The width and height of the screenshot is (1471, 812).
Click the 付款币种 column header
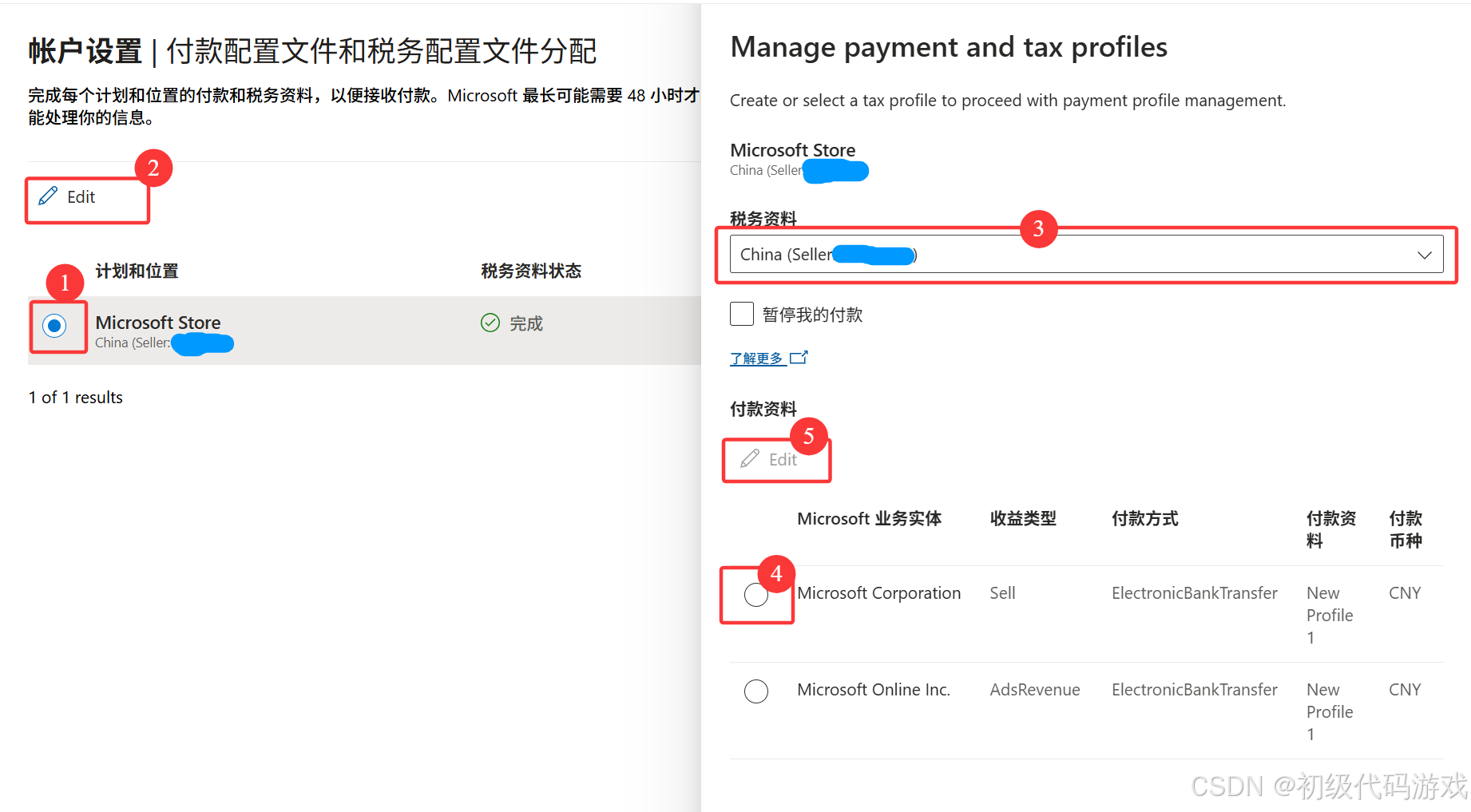point(1406,529)
